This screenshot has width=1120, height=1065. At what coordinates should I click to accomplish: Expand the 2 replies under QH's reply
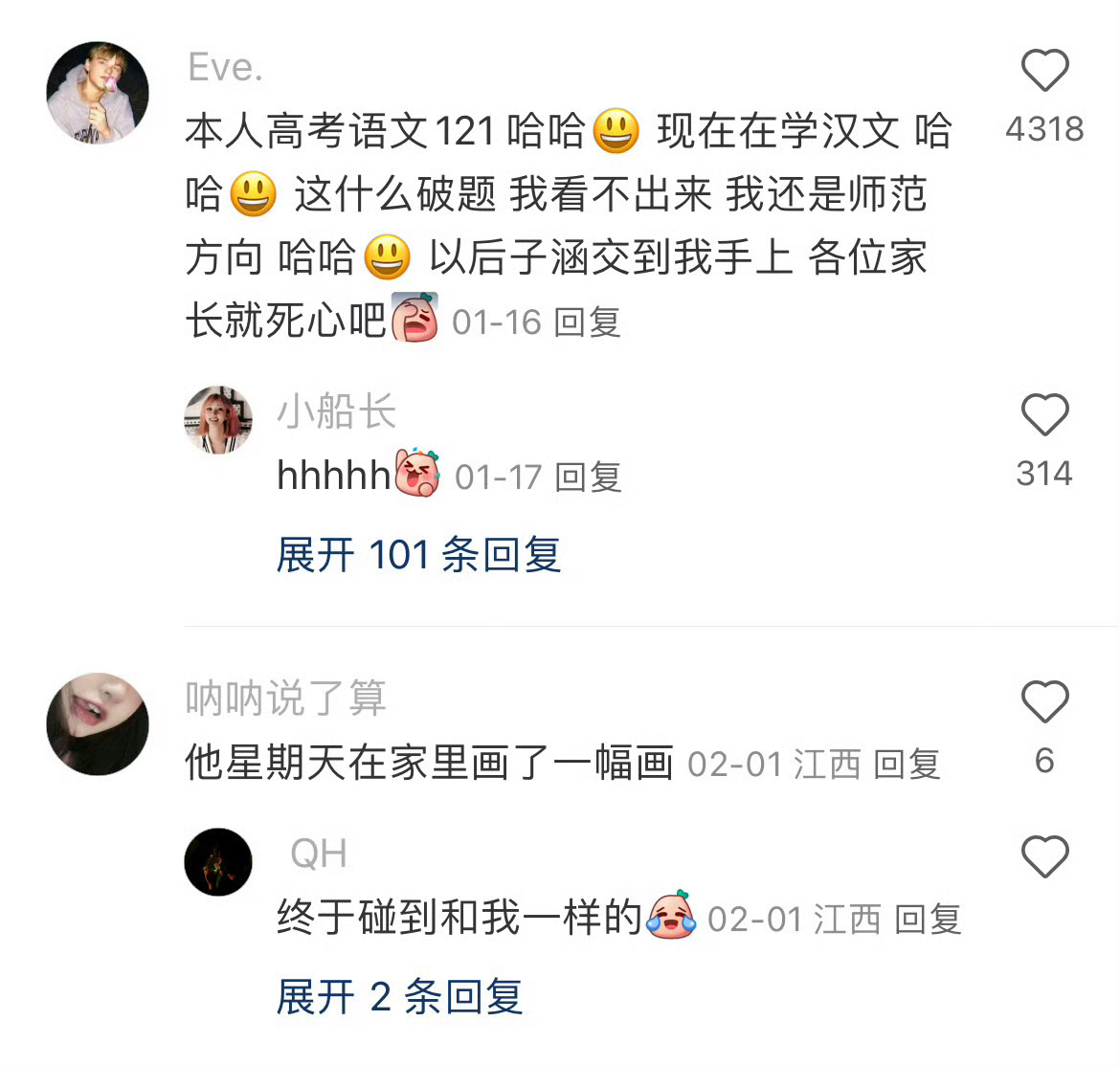(x=399, y=996)
